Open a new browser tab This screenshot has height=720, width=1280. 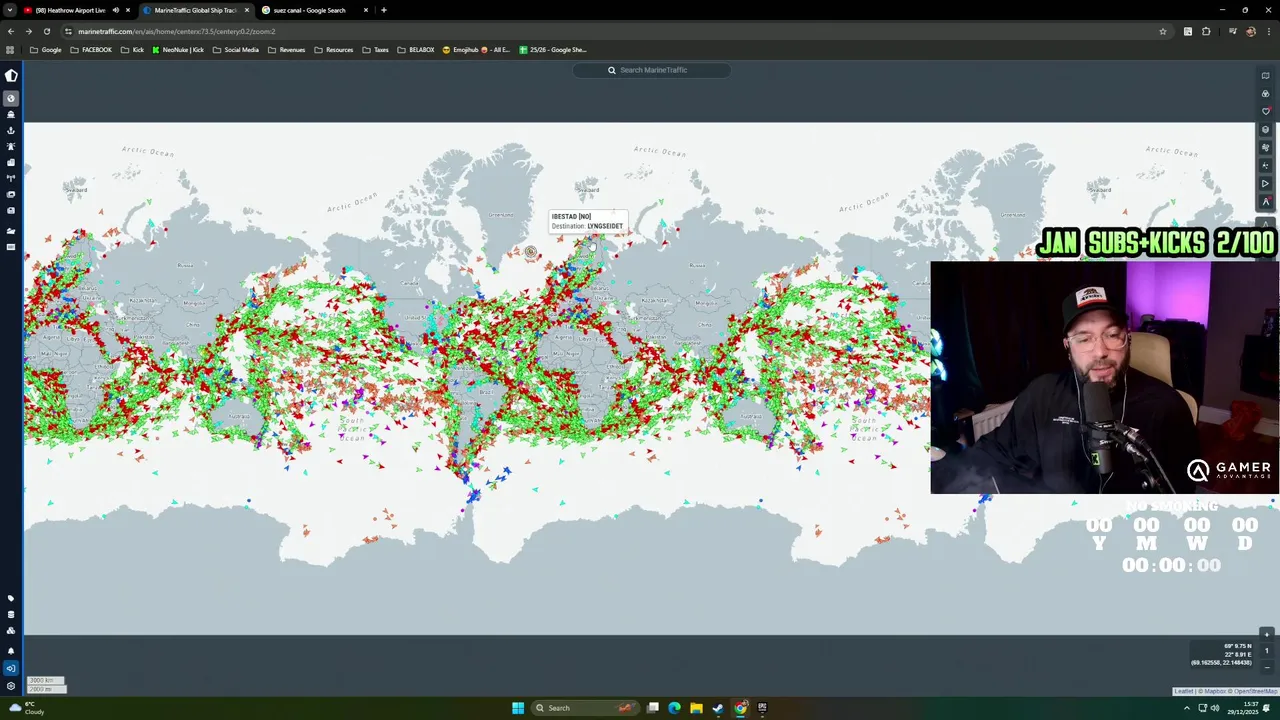(x=384, y=10)
